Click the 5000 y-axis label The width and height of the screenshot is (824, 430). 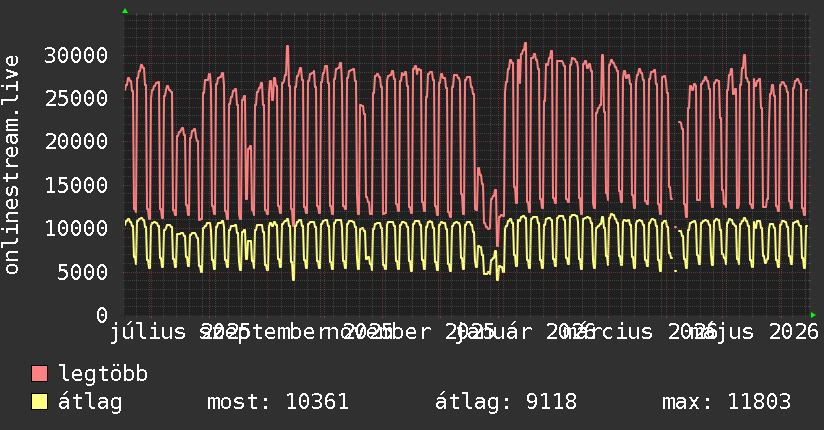pyautogui.click(x=82, y=272)
